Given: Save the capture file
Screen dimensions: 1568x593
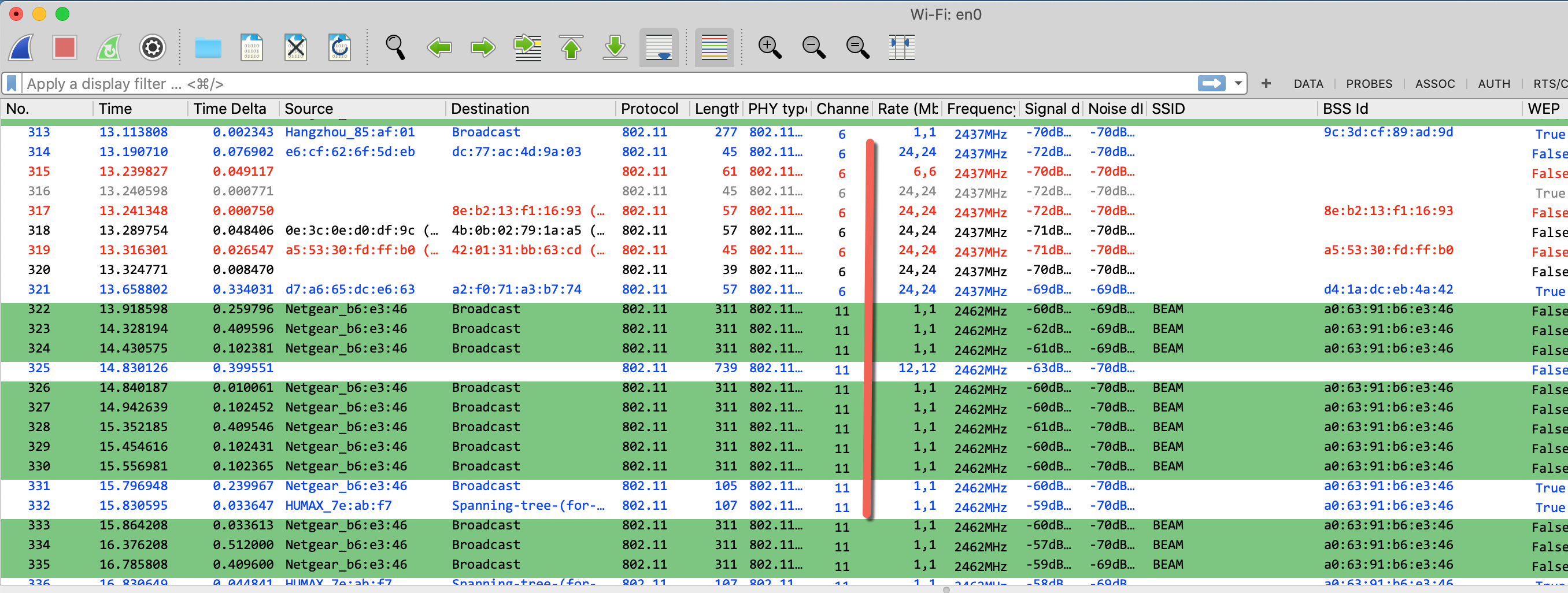Looking at the screenshot, I should (x=252, y=47).
